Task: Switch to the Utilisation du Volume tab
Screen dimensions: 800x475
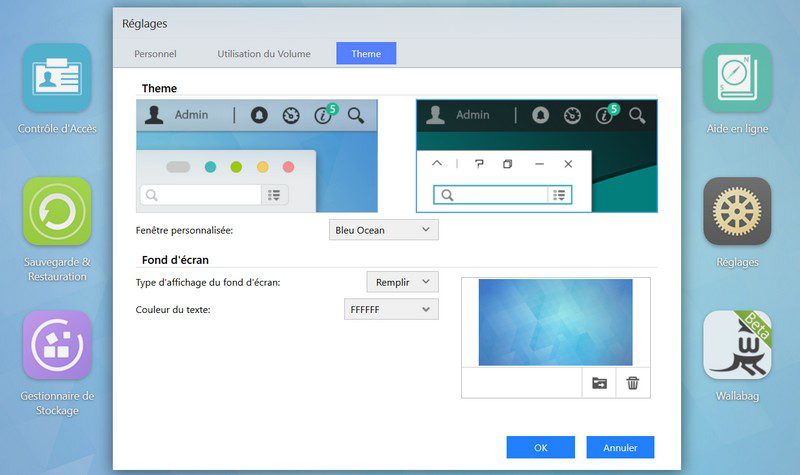Action: (x=264, y=54)
